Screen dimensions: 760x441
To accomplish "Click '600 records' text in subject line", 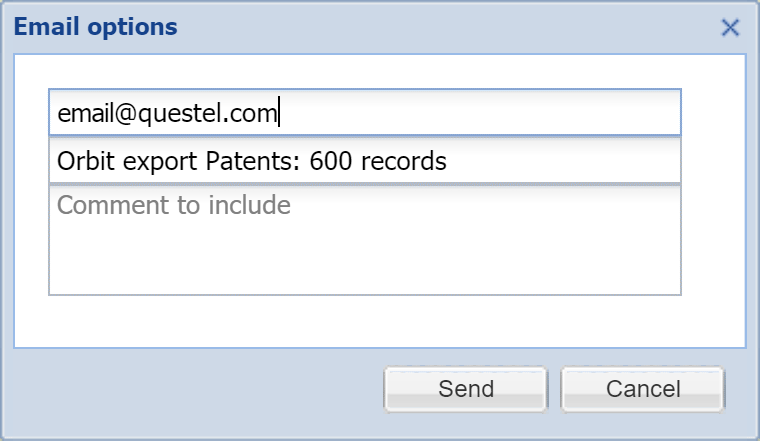I will (378, 160).
